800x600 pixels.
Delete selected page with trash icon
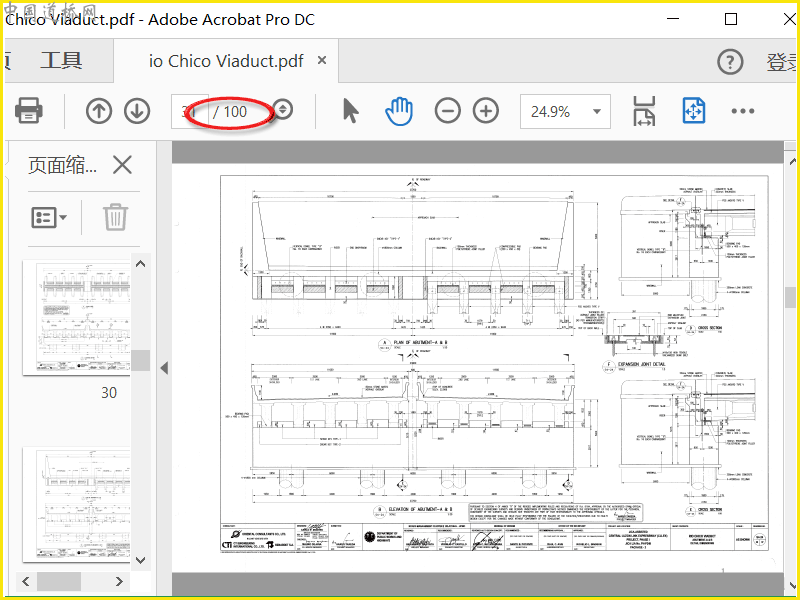[115, 217]
